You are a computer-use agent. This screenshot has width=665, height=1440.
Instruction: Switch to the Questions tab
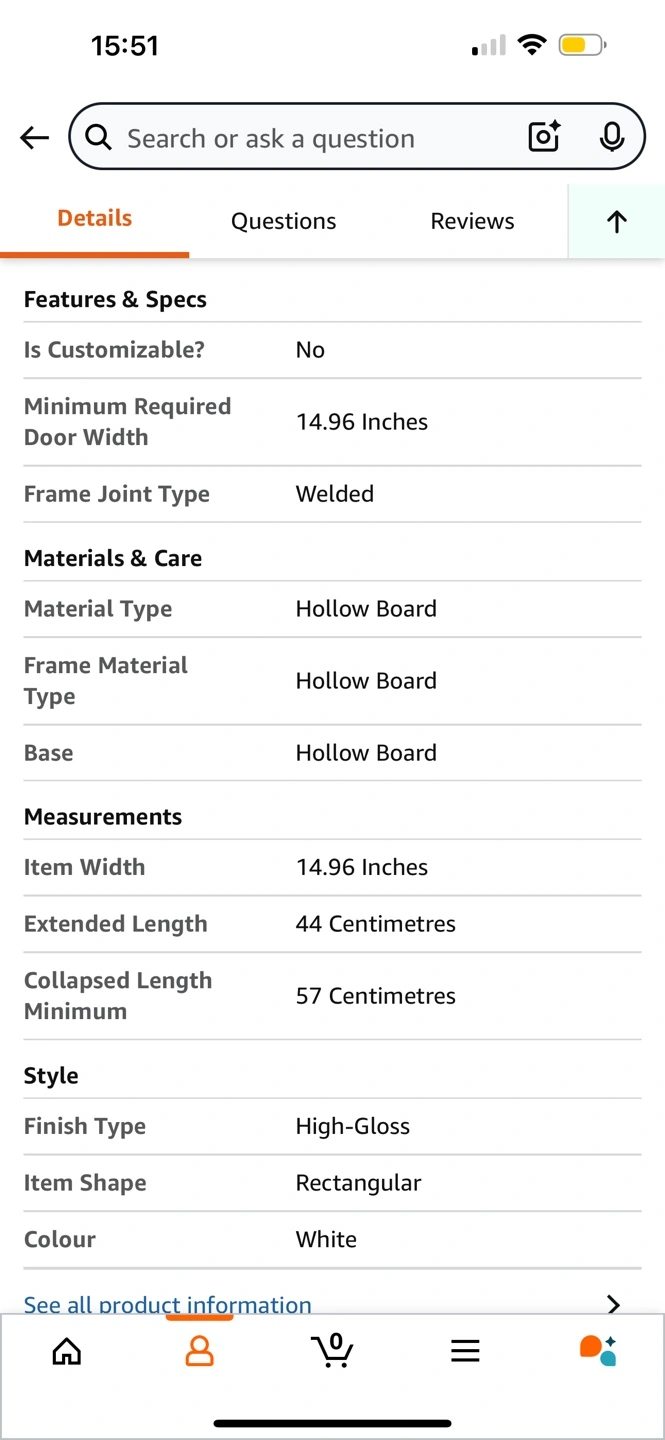283,221
